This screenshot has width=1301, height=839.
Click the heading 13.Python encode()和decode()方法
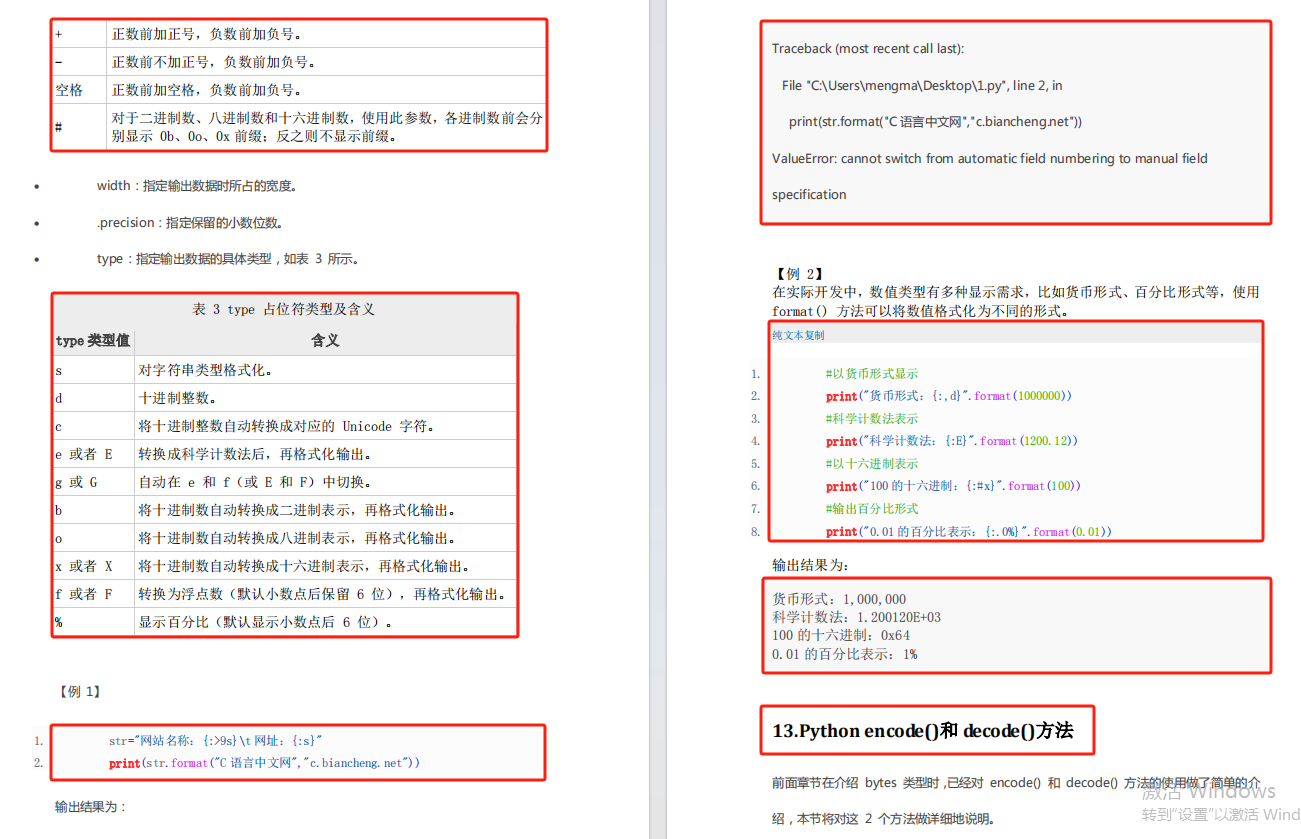click(x=927, y=731)
